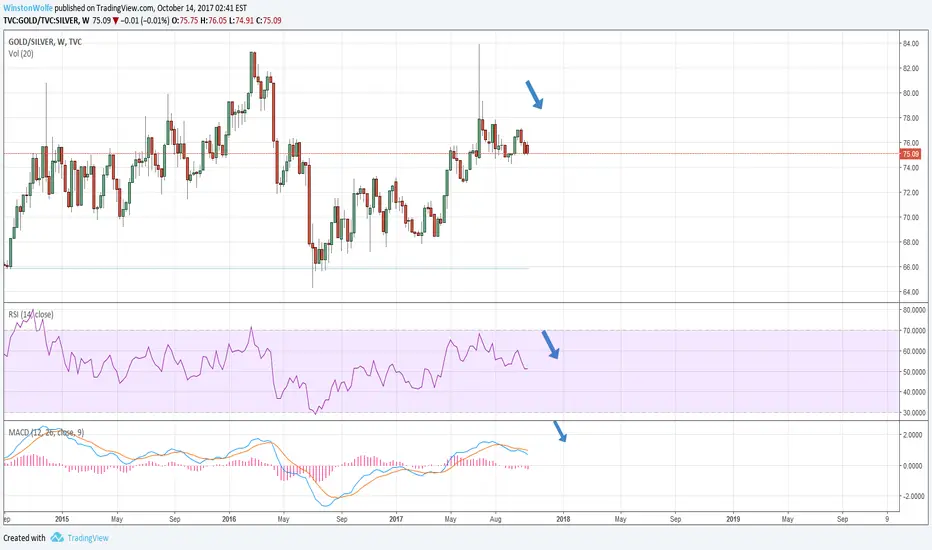Click the red 75.09 current price tag

click(x=911, y=154)
